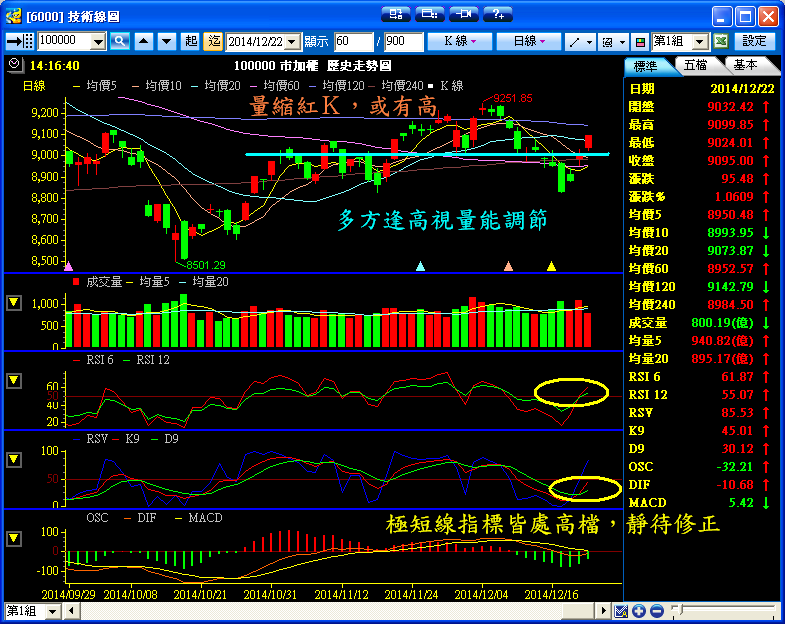Click the zoom-out minus icon at bottom

[x=656, y=611]
